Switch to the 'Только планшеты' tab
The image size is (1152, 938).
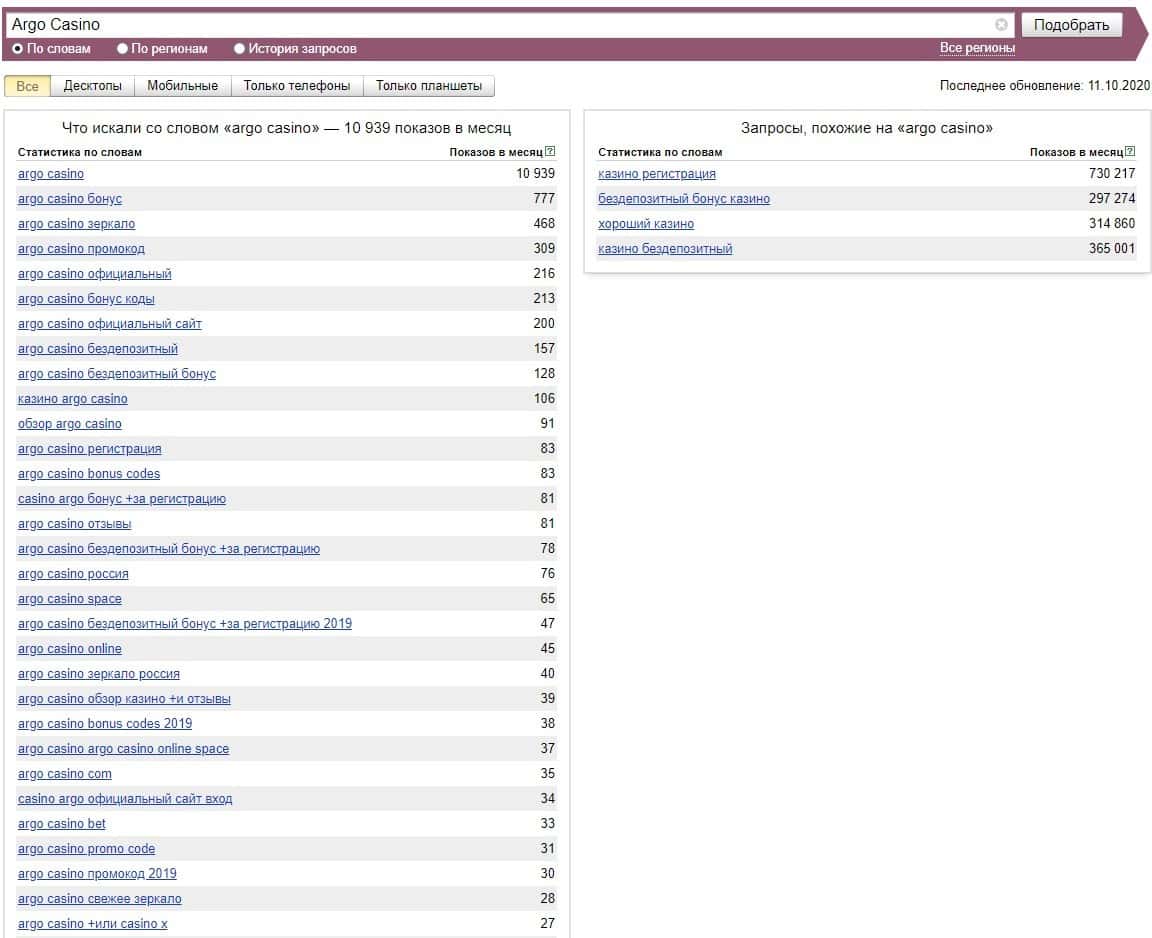[x=428, y=86]
